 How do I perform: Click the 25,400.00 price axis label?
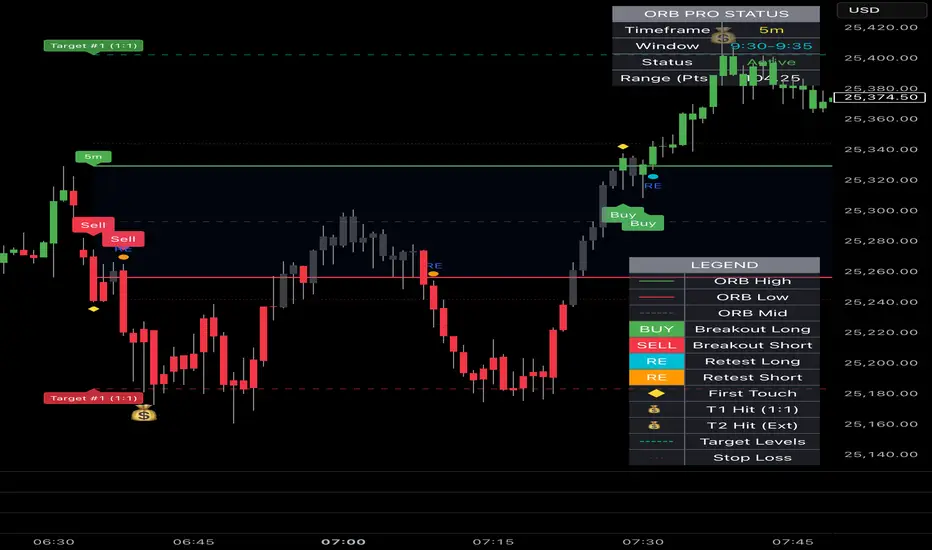880,58
